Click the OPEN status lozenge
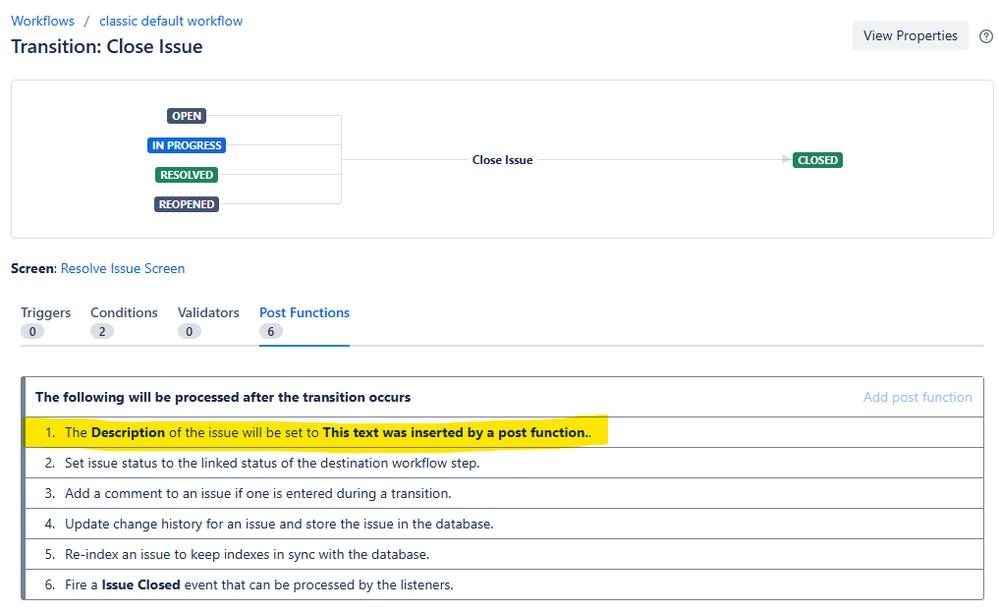 [x=187, y=116]
